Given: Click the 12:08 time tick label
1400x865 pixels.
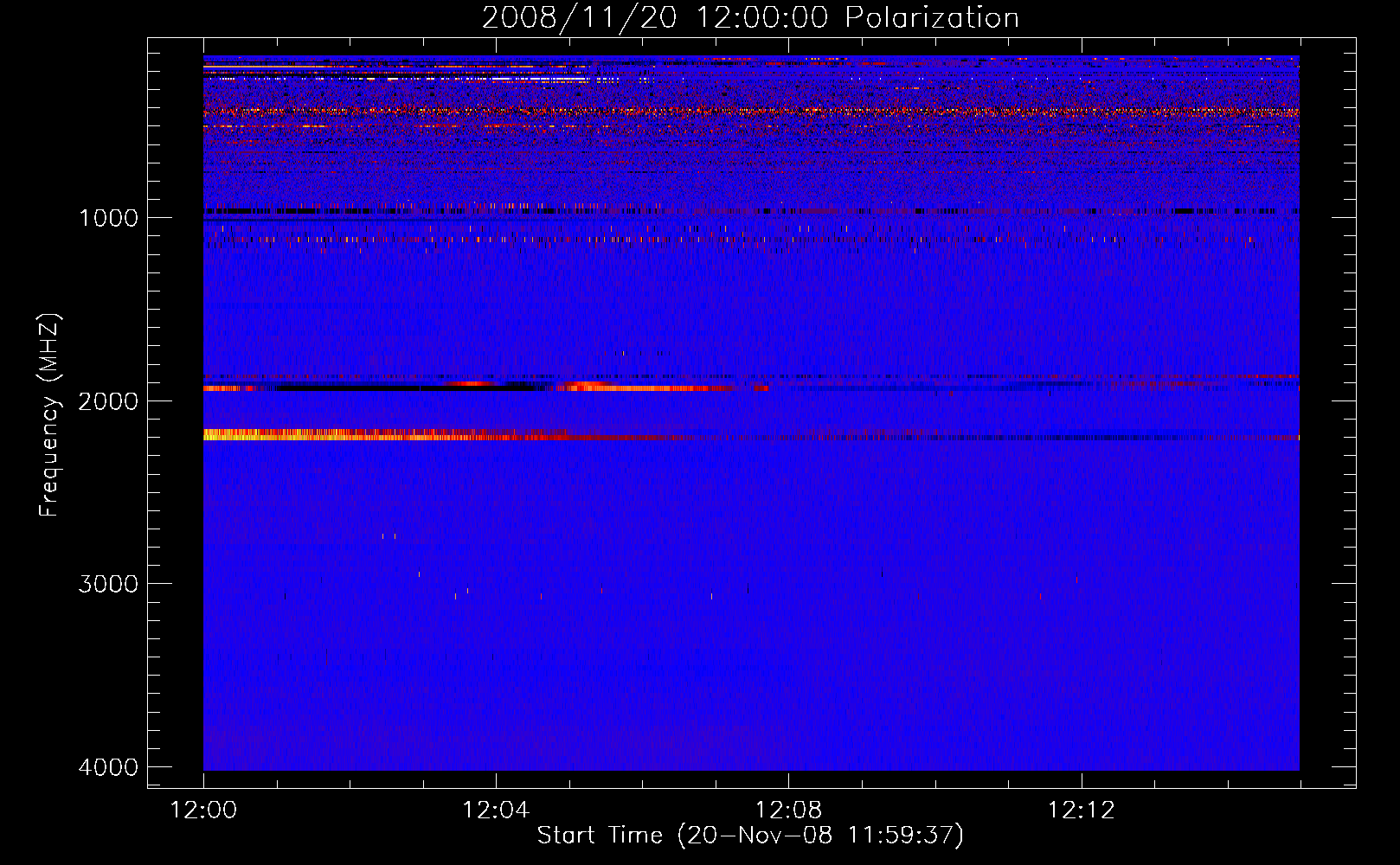Looking at the screenshot, I should pyautogui.click(x=788, y=811).
